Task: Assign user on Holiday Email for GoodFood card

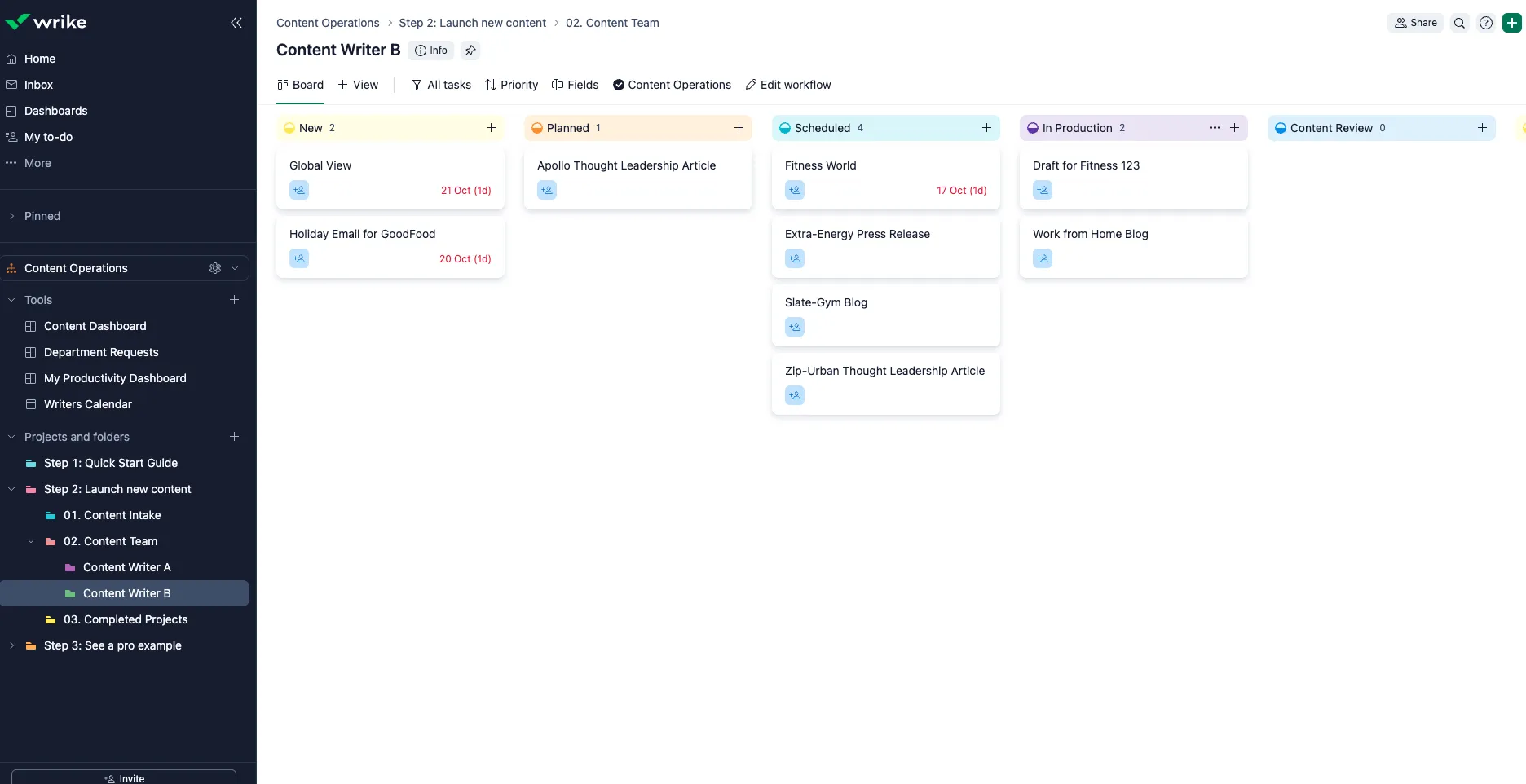Action: pyautogui.click(x=299, y=258)
